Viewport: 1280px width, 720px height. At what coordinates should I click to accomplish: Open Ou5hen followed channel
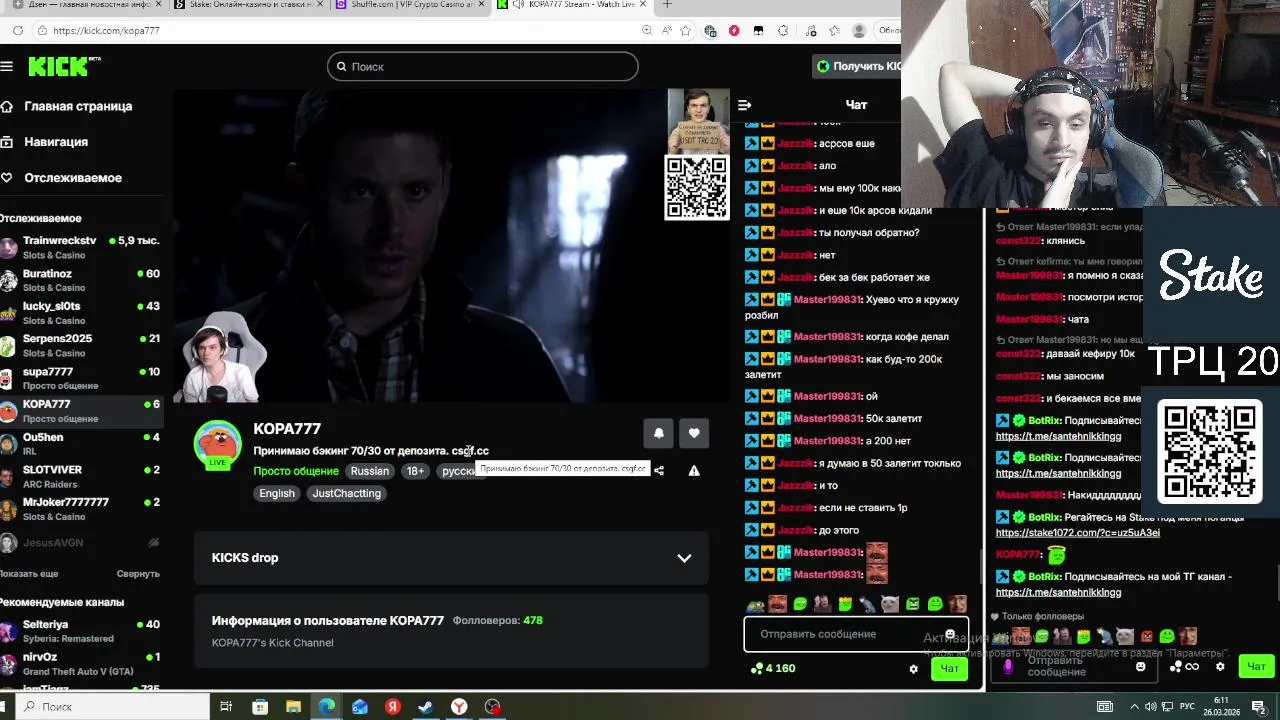[80, 443]
